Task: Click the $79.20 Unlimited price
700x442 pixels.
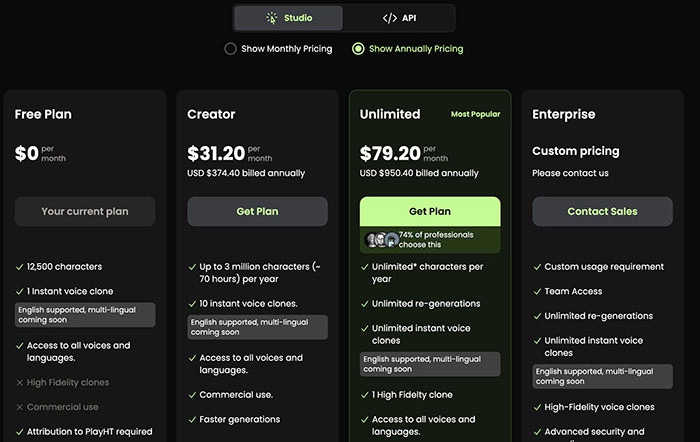Action: tap(390, 153)
